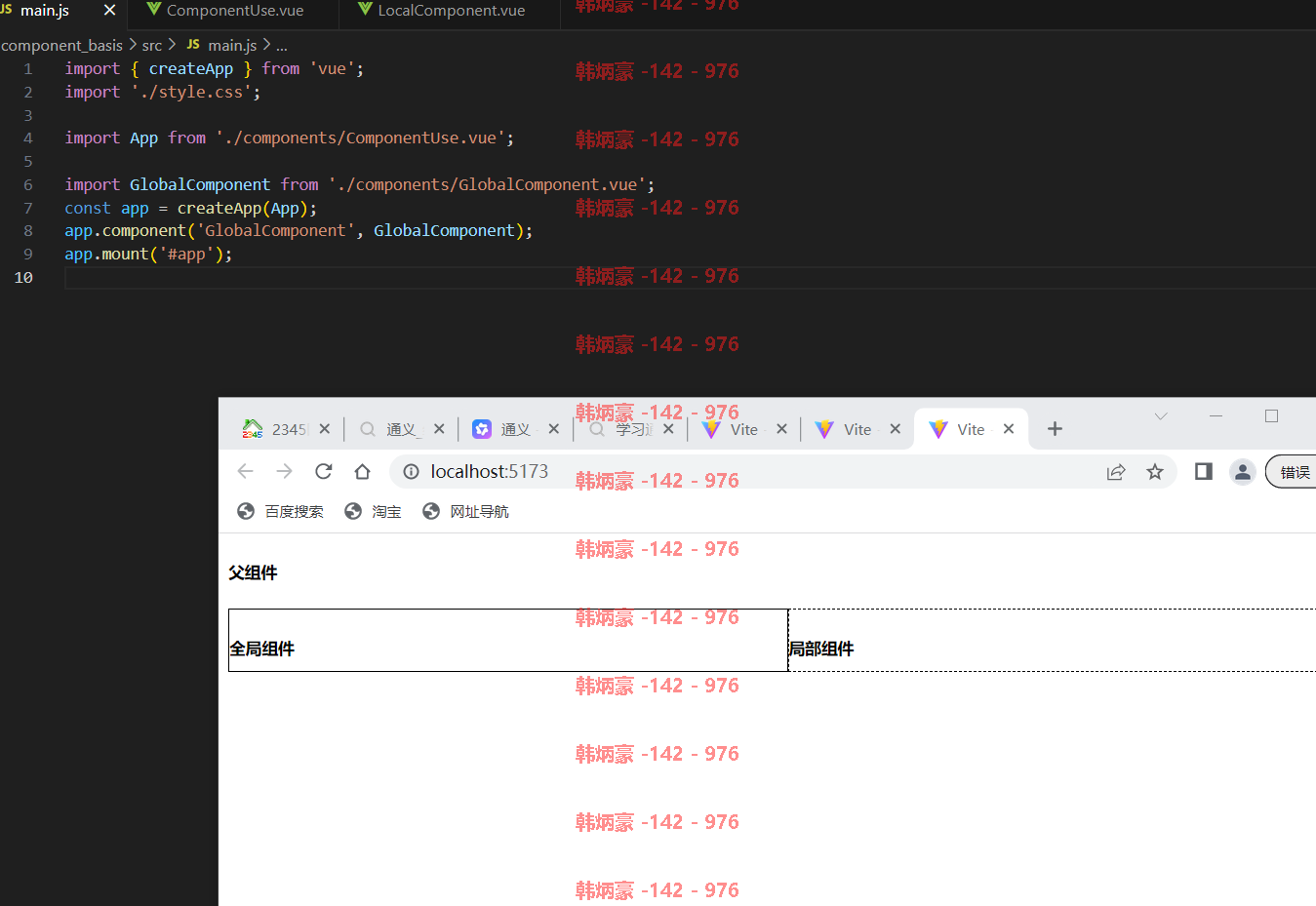Close the active Vite browser tab

[1009, 429]
